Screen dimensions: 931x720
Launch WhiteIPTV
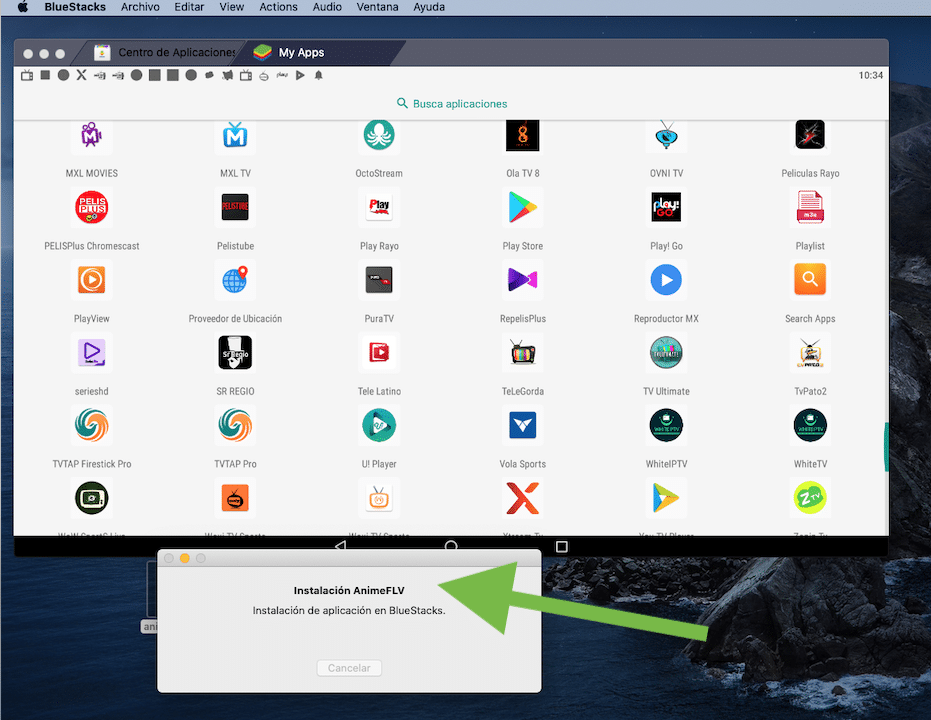pos(665,426)
